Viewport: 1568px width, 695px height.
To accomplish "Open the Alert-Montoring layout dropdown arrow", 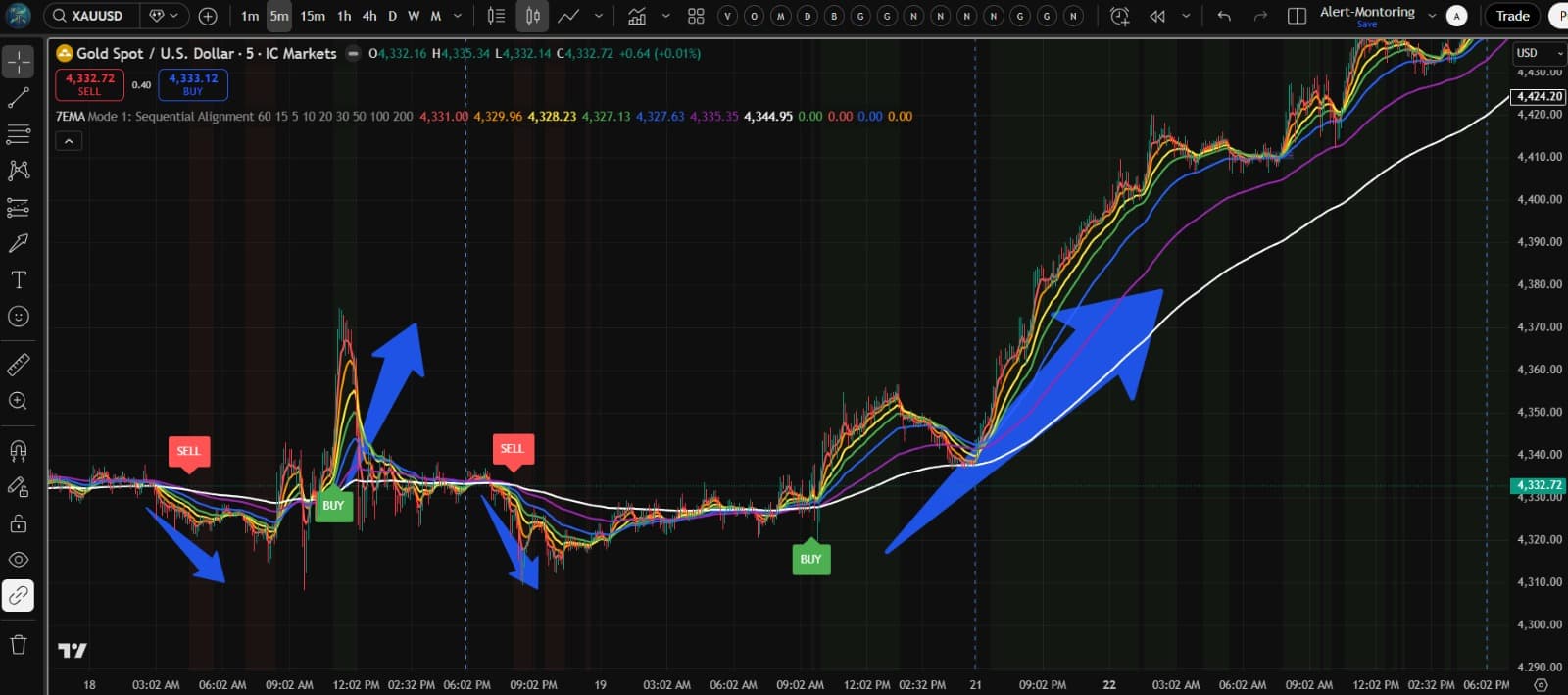I will (x=1432, y=16).
